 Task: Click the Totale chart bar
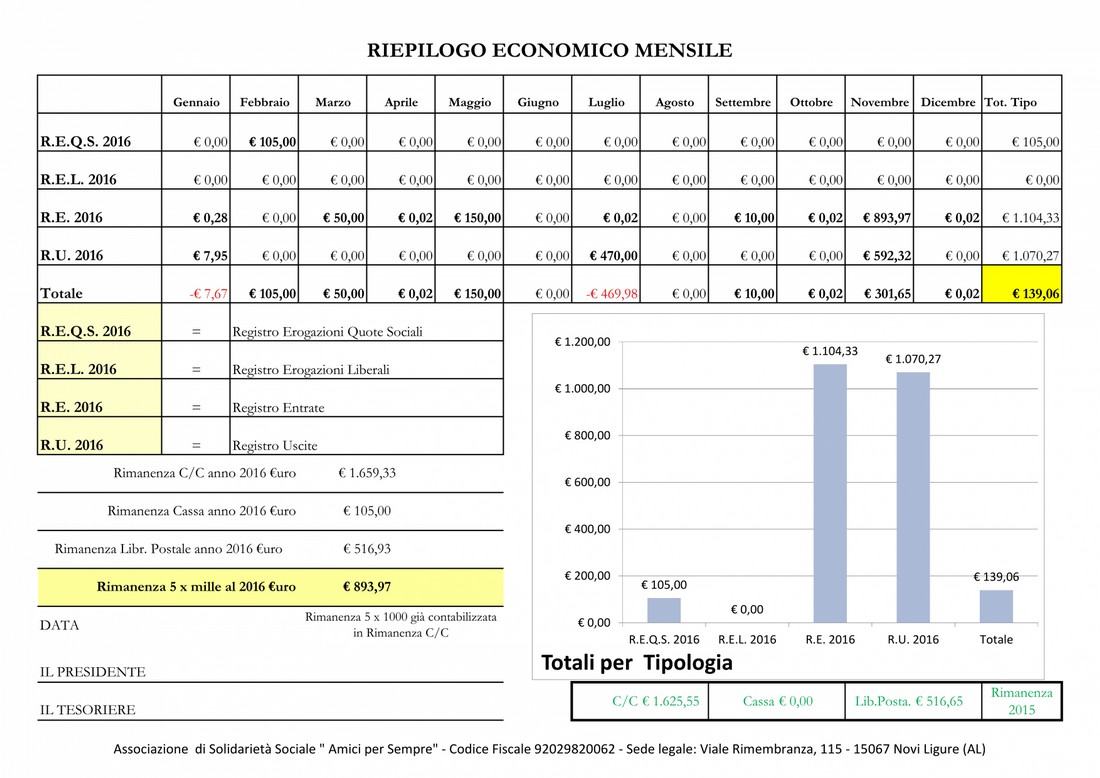[x=996, y=606]
